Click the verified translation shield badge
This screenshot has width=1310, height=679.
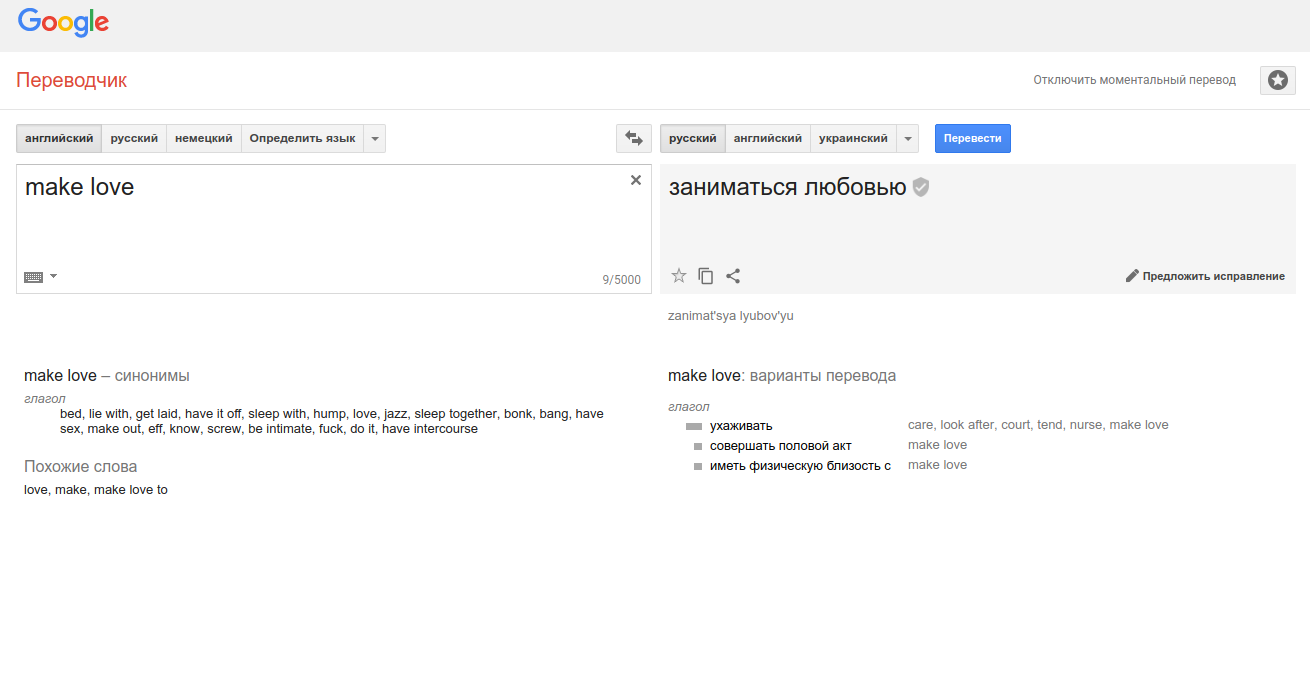[x=921, y=187]
